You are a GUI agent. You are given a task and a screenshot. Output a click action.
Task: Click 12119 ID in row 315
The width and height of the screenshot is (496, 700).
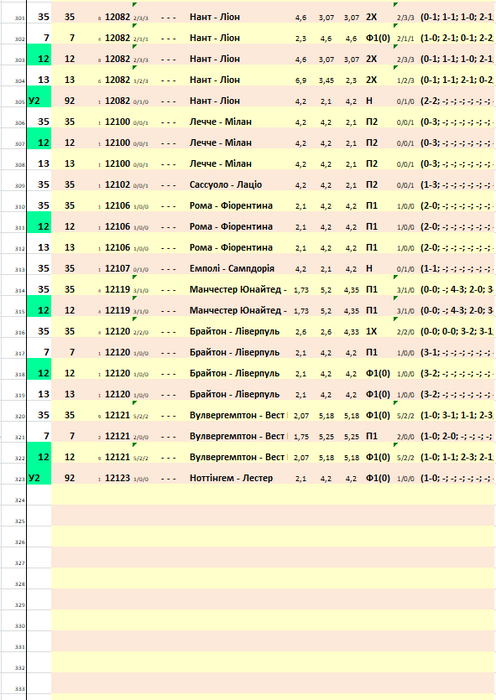[x=117, y=311]
